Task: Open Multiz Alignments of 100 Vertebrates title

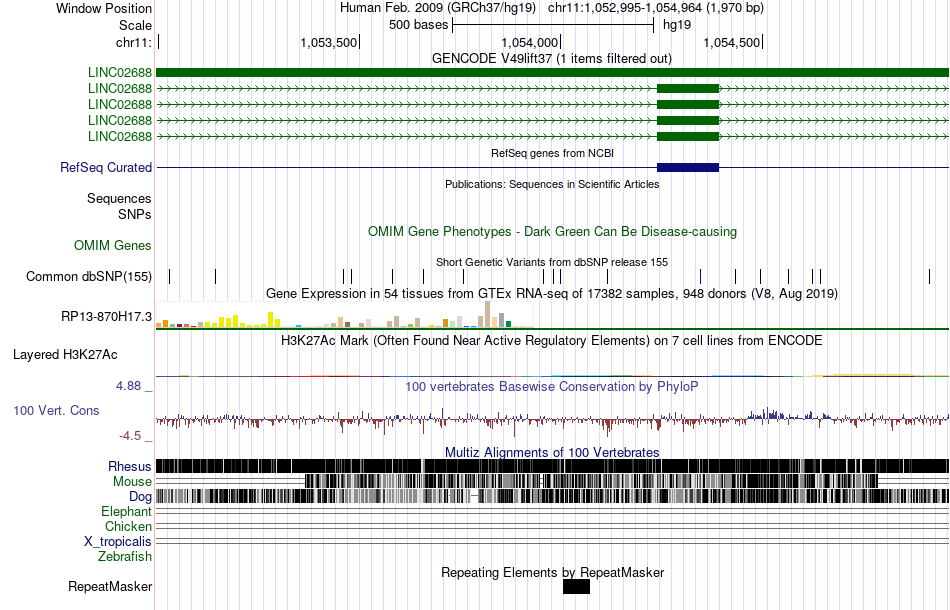Action: point(552,453)
